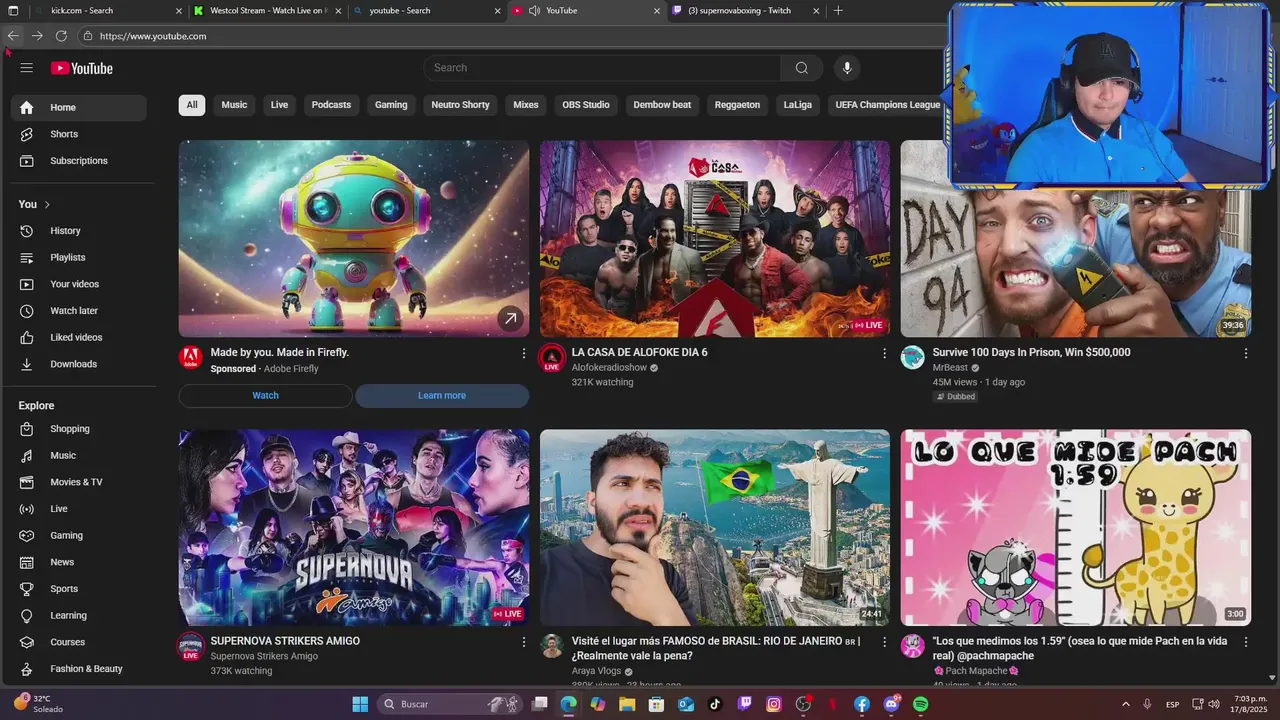The height and width of the screenshot is (720, 1280).
Task: Explore Music in the sidebar
Action: click(79, 455)
